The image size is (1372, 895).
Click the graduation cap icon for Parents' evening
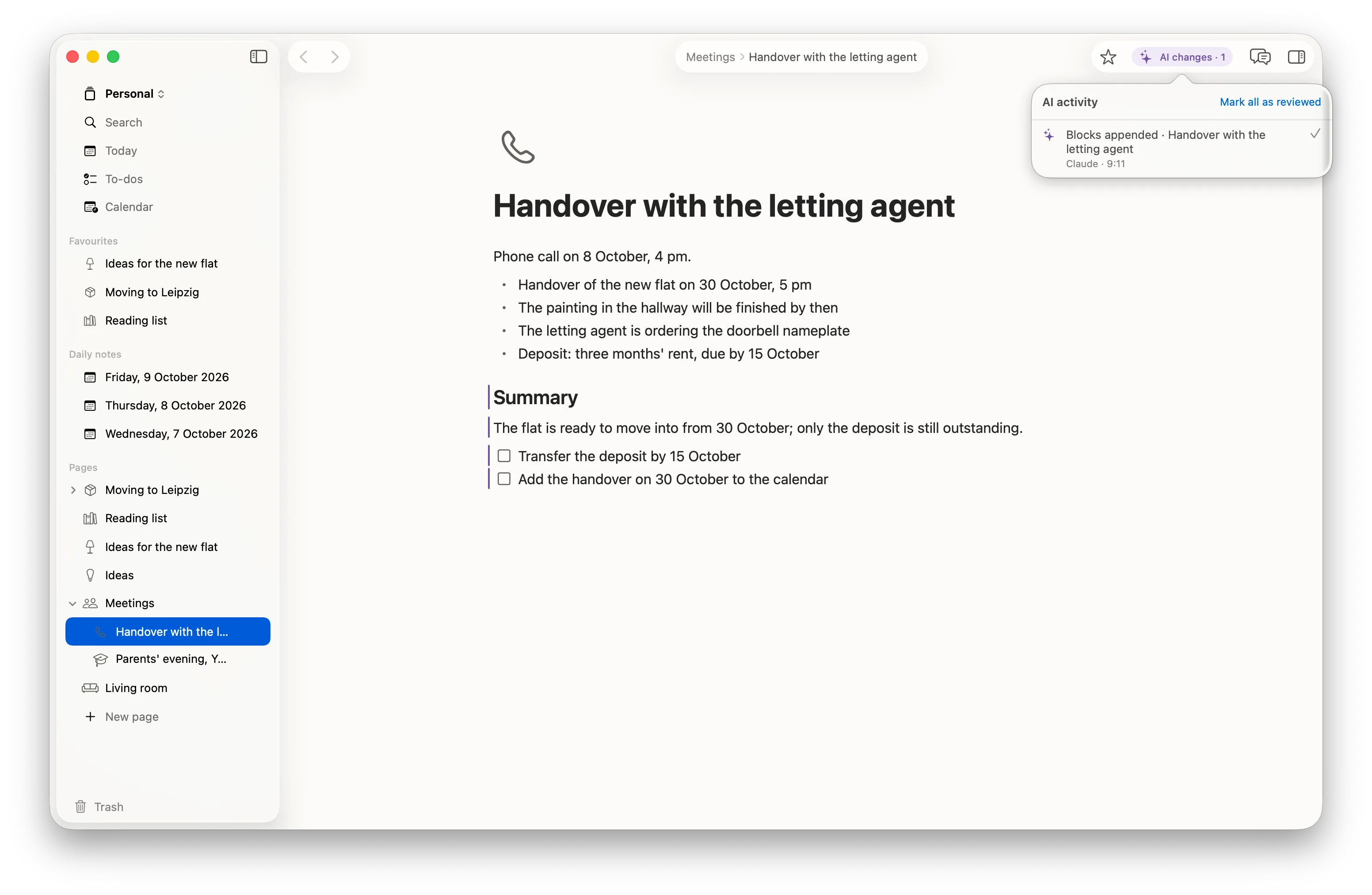[x=100, y=659]
